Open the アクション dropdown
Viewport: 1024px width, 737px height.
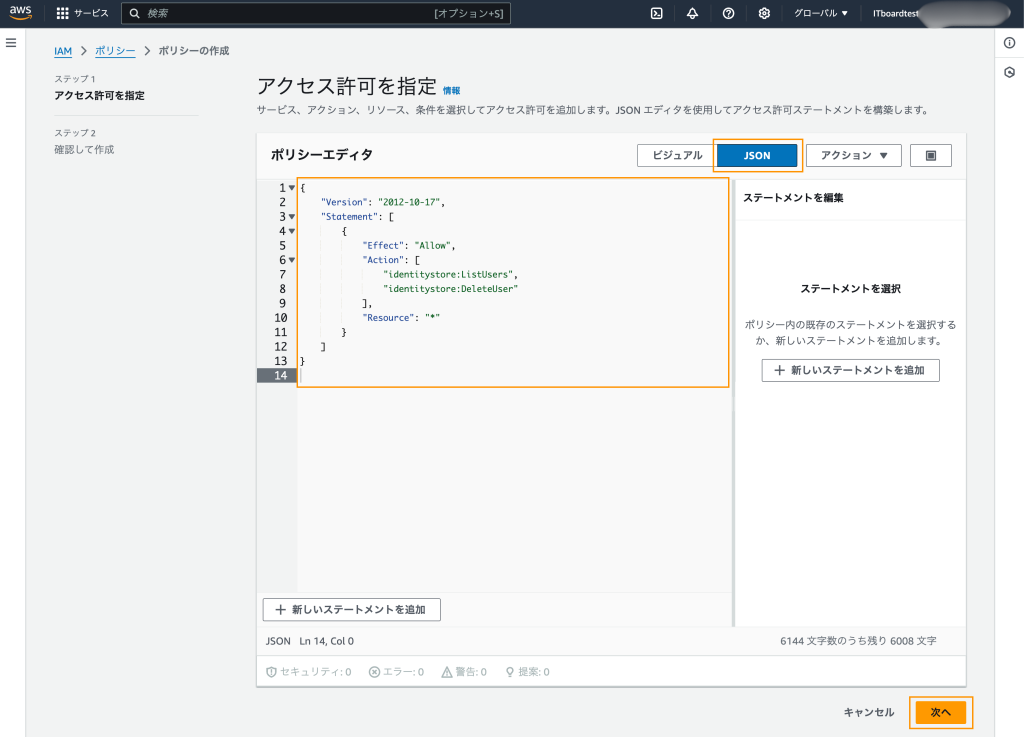pyautogui.click(x=853, y=156)
